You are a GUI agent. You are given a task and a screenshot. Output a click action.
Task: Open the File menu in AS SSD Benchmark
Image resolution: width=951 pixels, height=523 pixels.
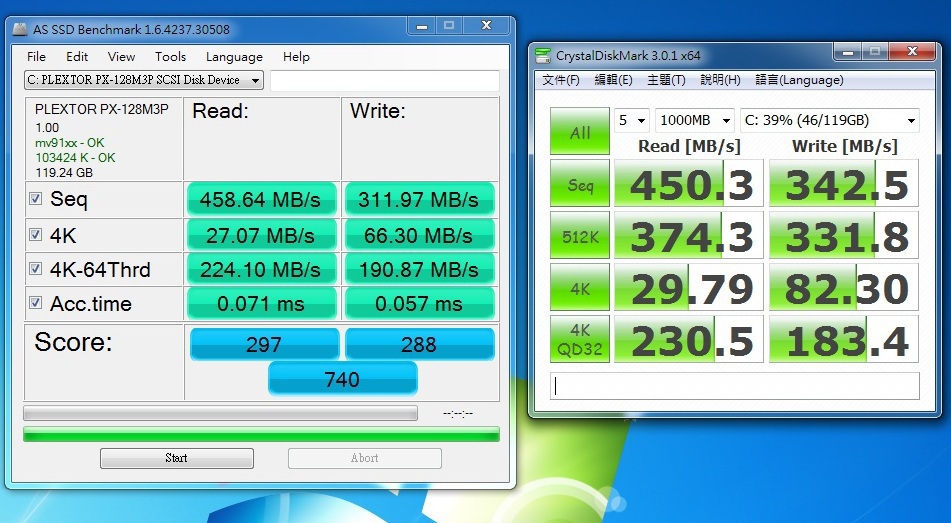[x=36, y=56]
